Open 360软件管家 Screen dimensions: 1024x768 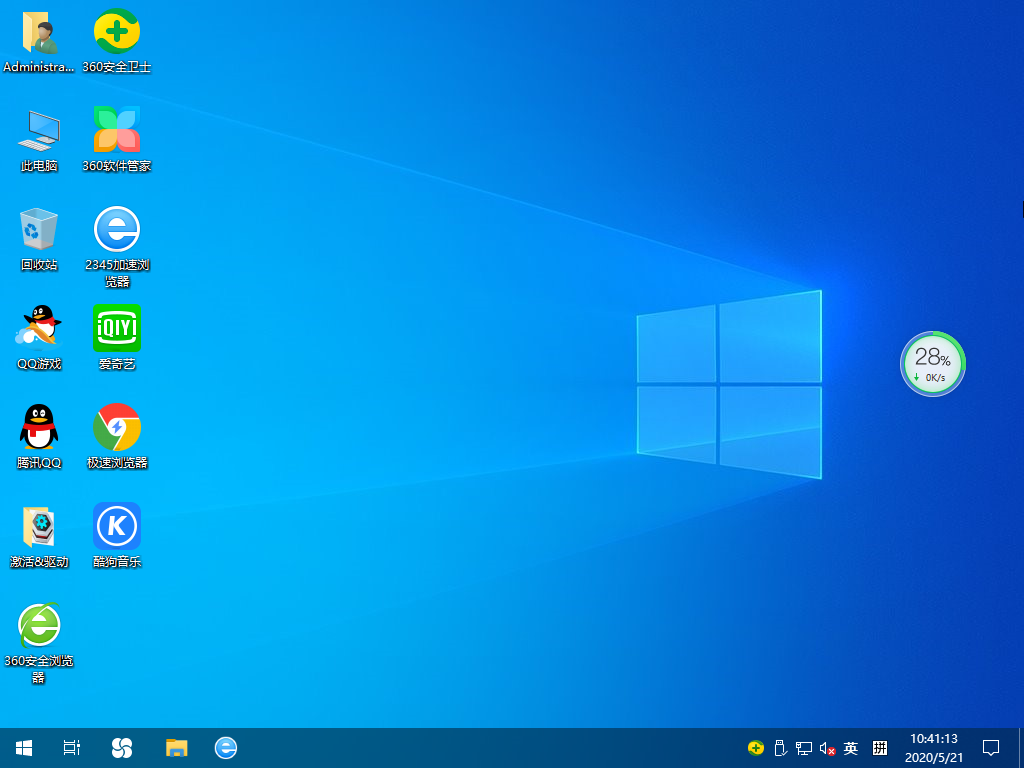click(117, 130)
